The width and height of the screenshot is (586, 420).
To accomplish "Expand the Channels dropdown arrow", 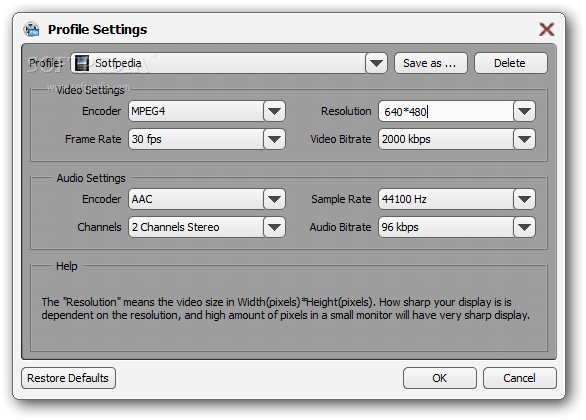I will 274,227.
